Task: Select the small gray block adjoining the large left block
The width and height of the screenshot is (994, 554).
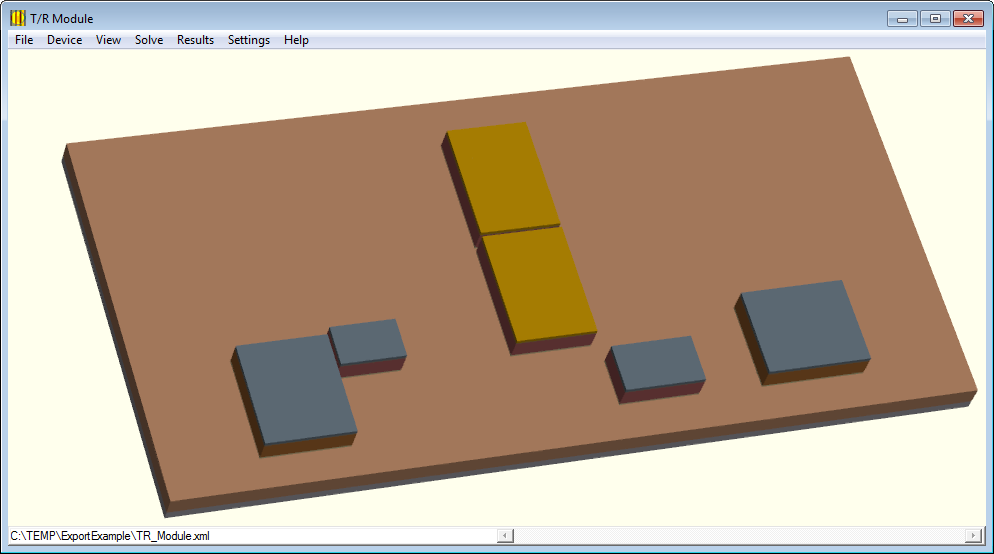Action: point(369,342)
